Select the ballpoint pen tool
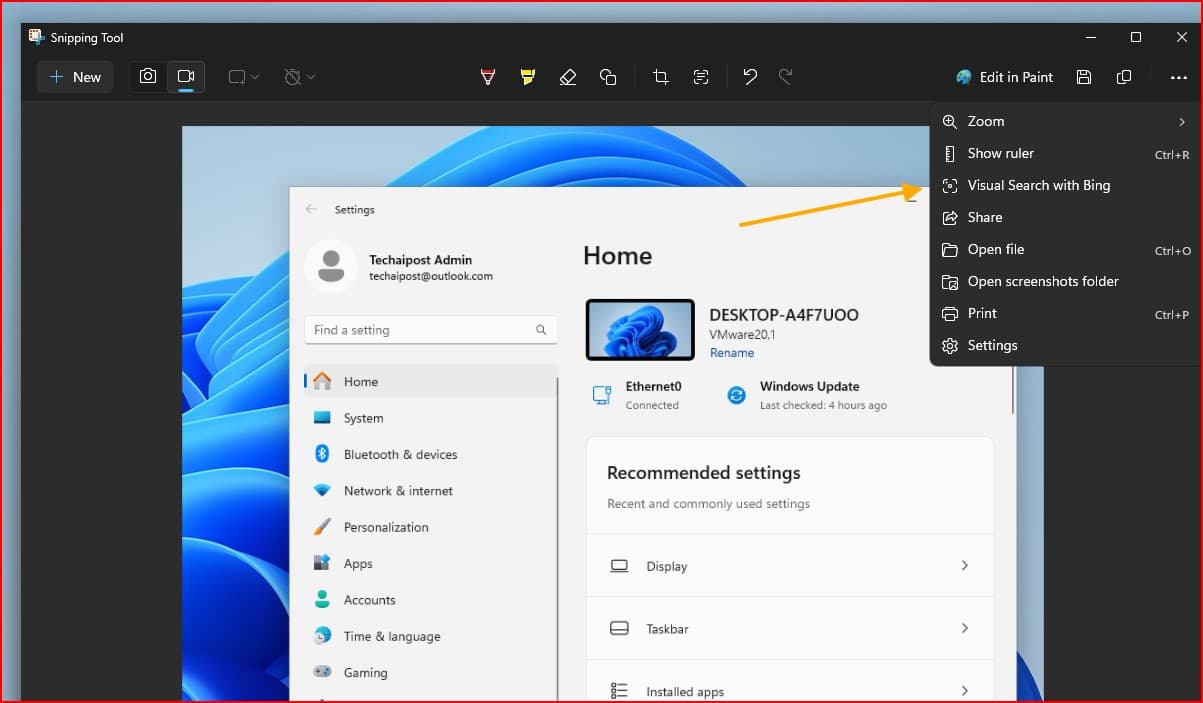1203x703 pixels. [x=488, y=77]
